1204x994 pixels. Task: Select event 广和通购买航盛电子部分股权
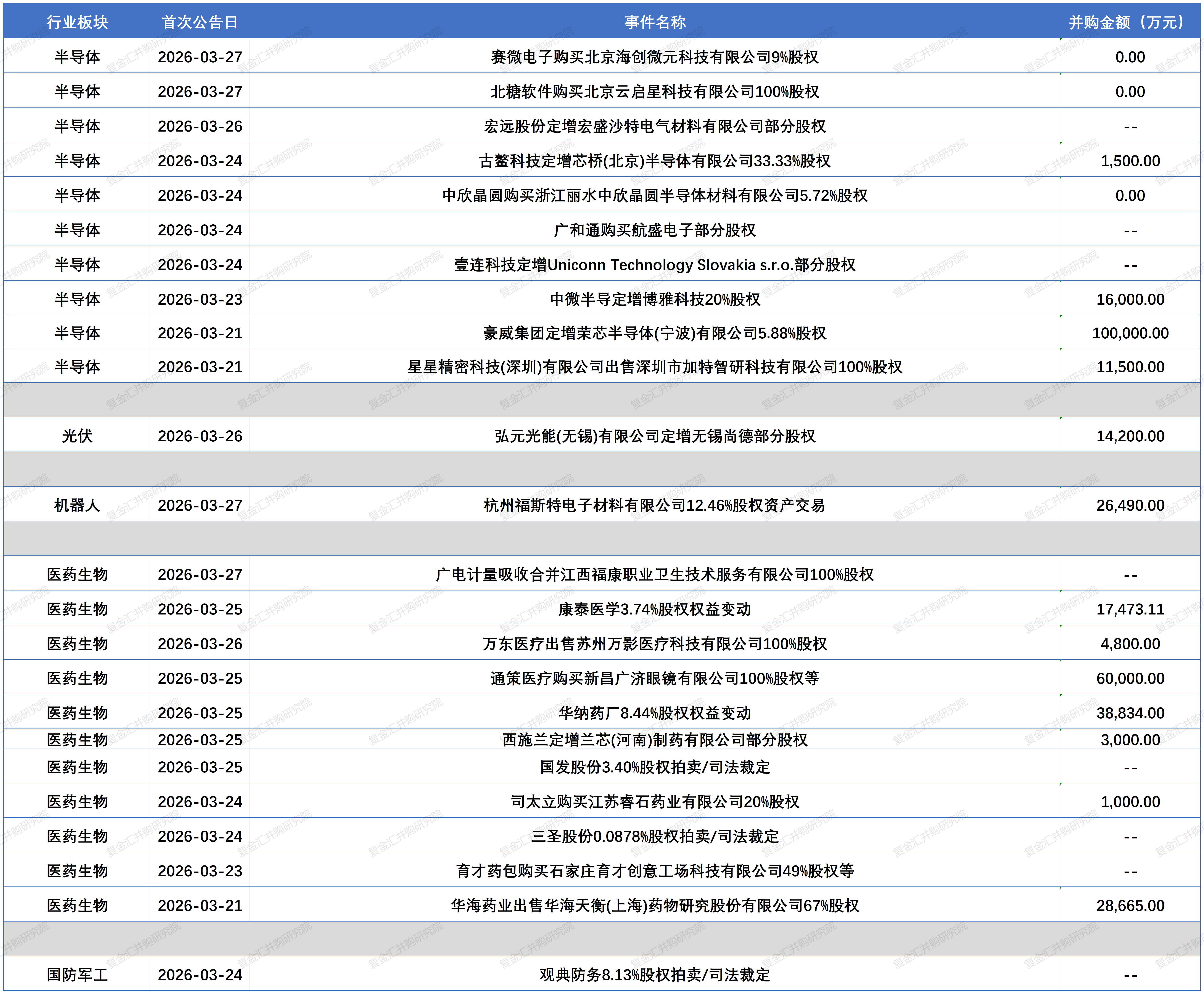655,230
